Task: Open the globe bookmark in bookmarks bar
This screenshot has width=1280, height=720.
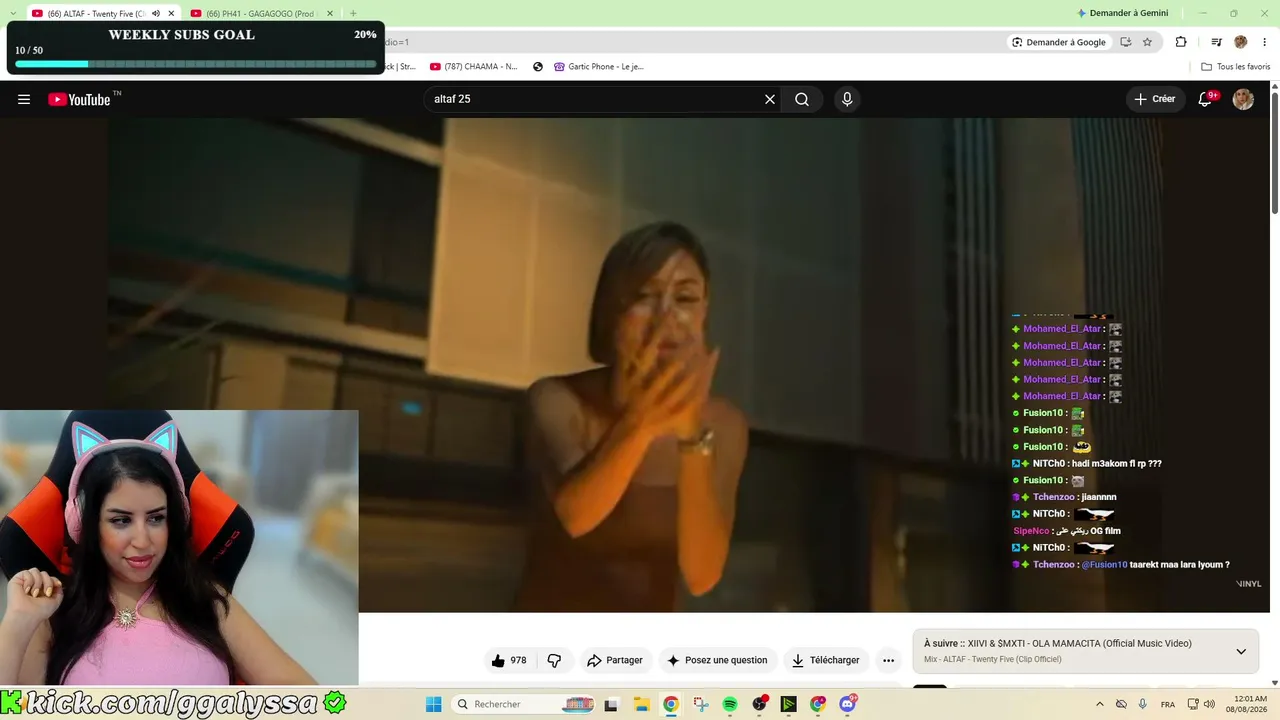Action: click(x=538, y=67)
